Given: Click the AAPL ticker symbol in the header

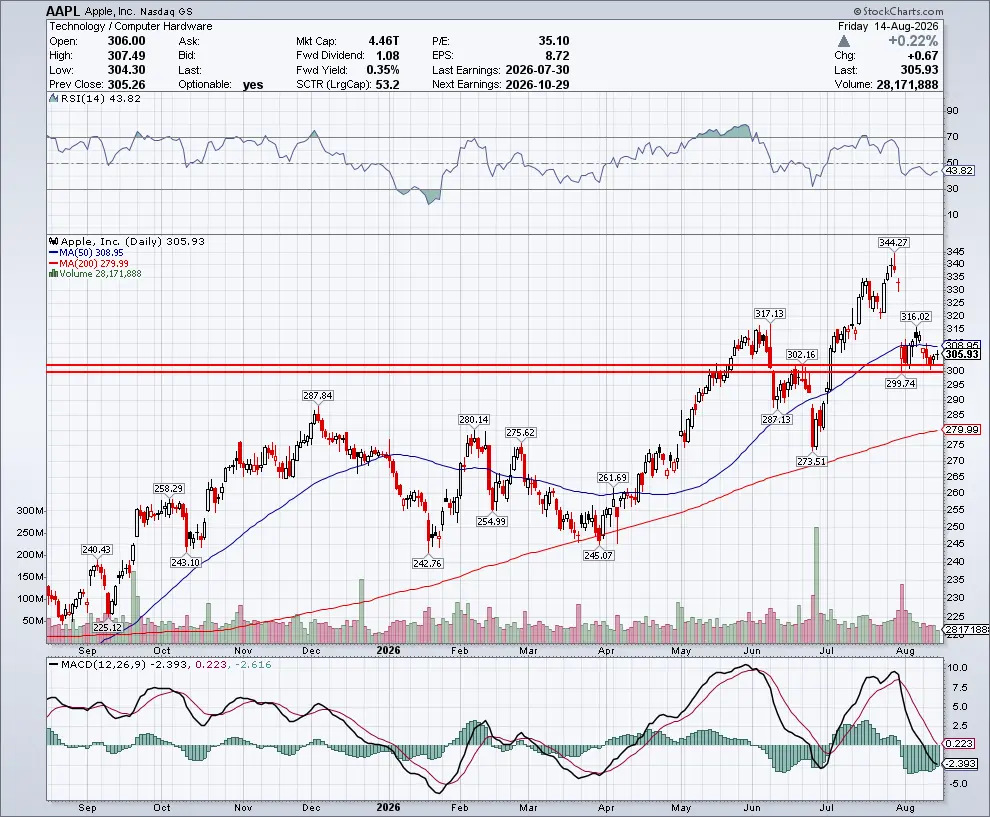Looking at the screenshot, I should (x=63, y=11).
